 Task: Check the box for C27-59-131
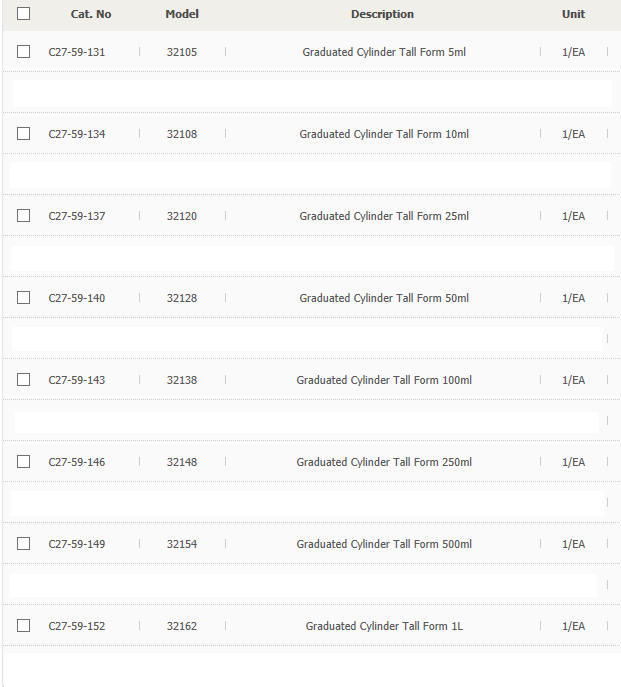(x=23, y=52)
